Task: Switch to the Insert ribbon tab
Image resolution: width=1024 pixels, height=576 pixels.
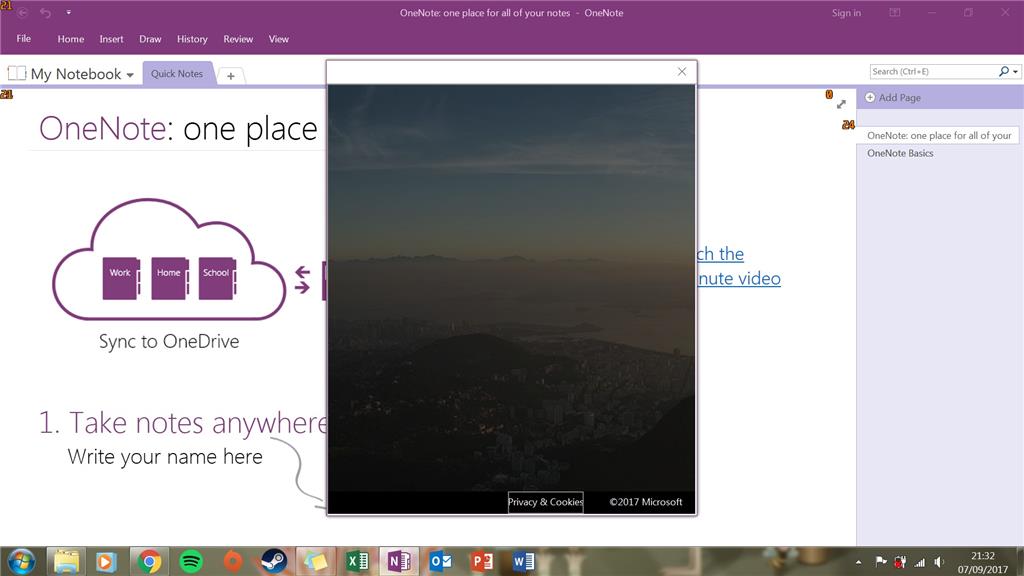Action: (x=111, y=39)
